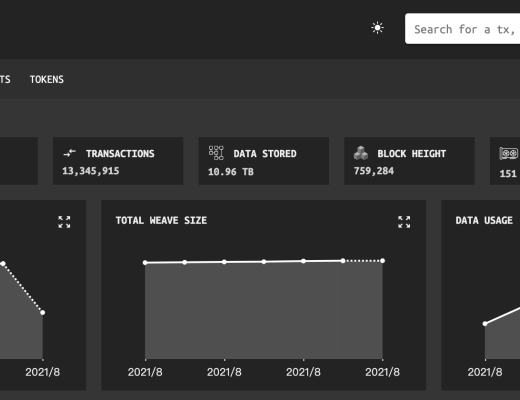
Task: Click the first data point in Total Weave Size
Action: (145, 263)
